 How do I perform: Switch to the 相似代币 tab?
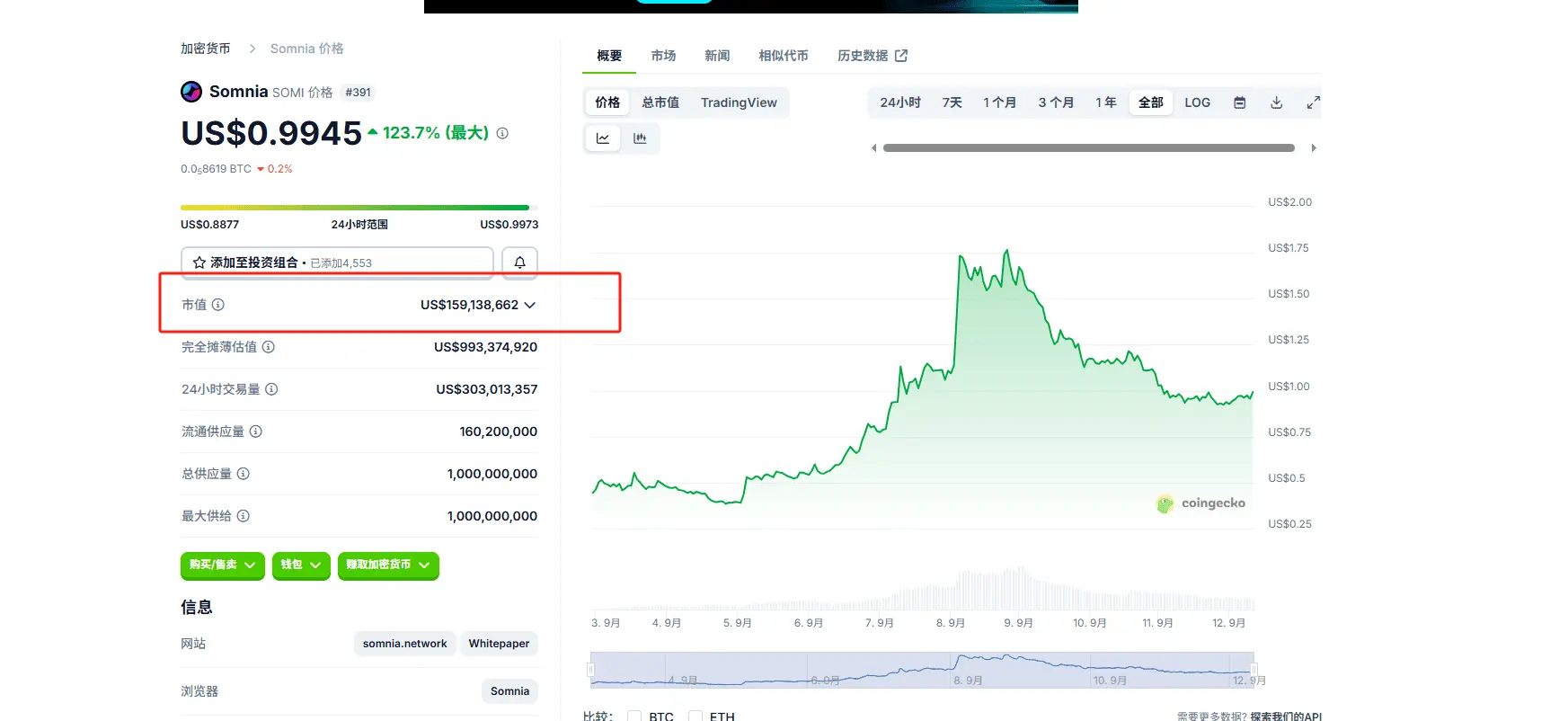pyautogui.click(x=783, y=56)
